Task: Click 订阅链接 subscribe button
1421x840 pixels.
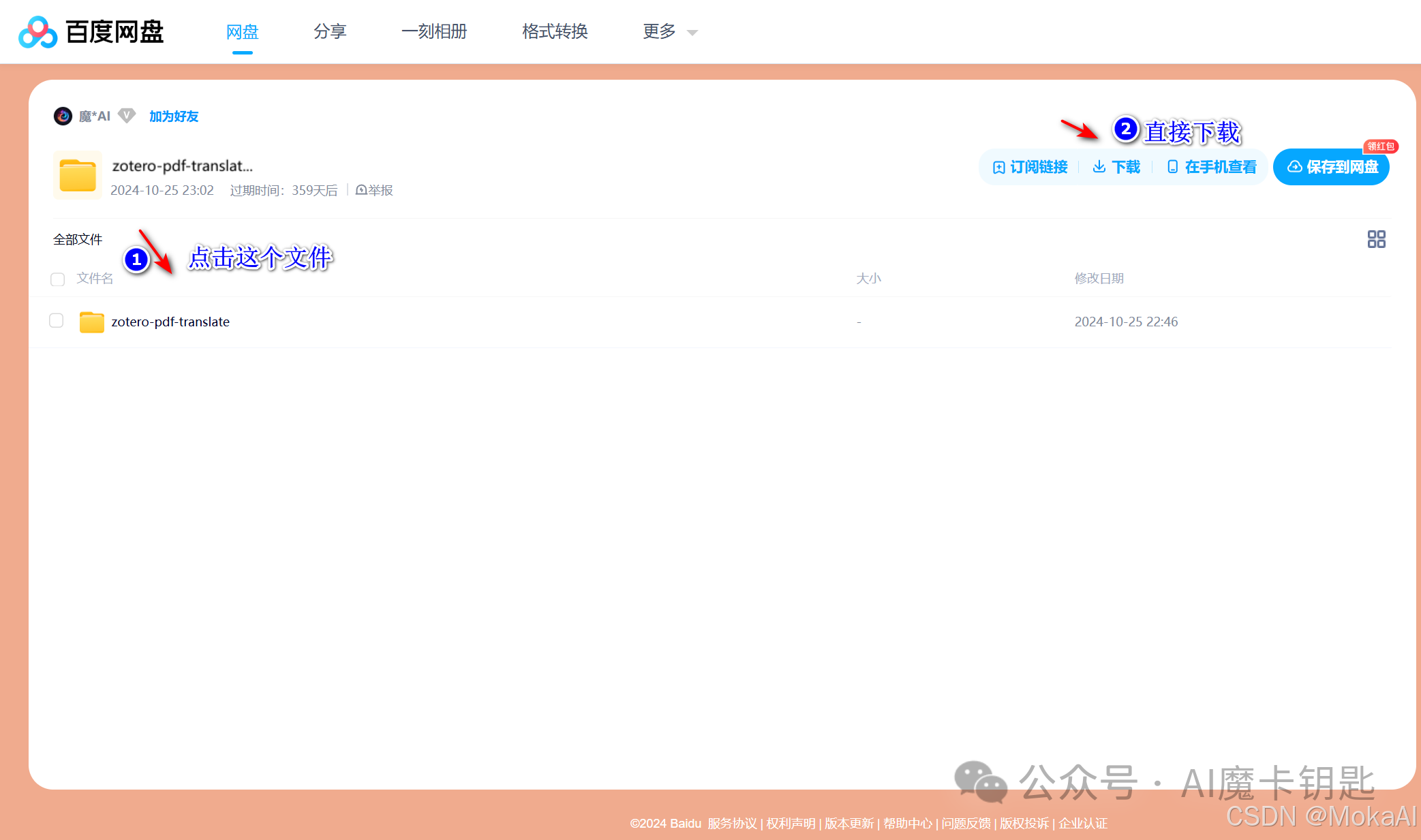Action: (x=1030, y=167)
